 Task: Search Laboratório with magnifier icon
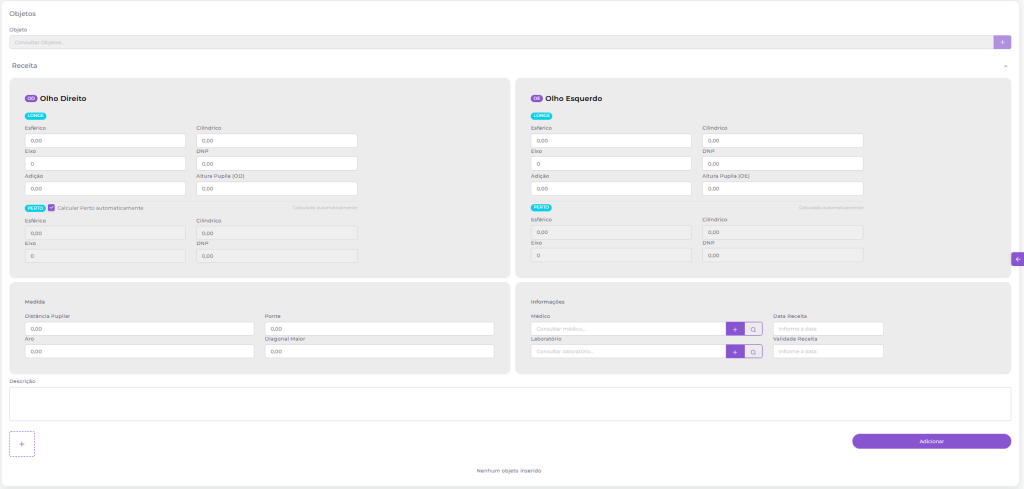coord(753,351)
